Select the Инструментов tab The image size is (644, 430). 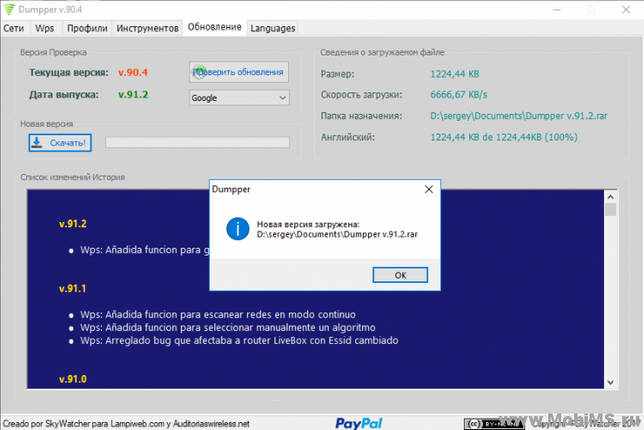pos(147,28)
